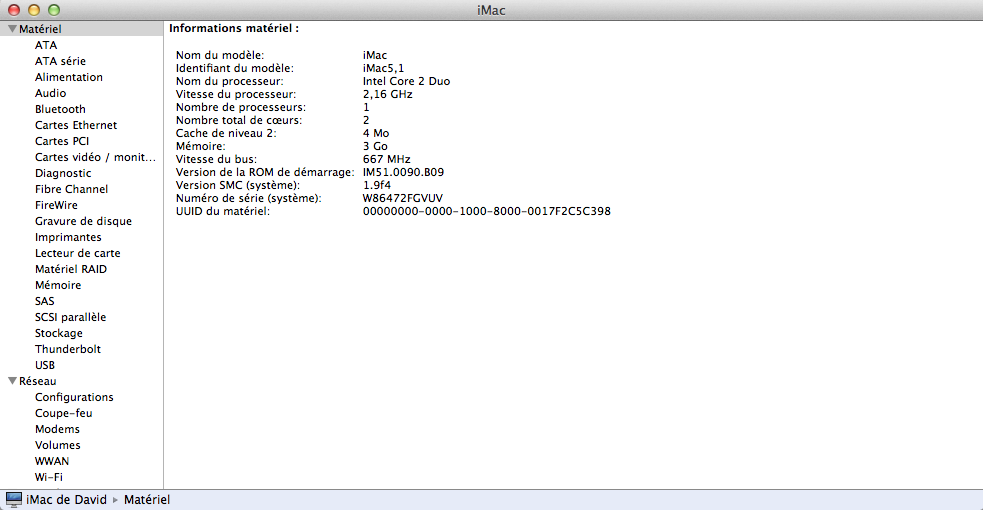The width and height of the screenshot is (983, 510).
Task: Select the Matériel category heading
Action: (40, 29)
